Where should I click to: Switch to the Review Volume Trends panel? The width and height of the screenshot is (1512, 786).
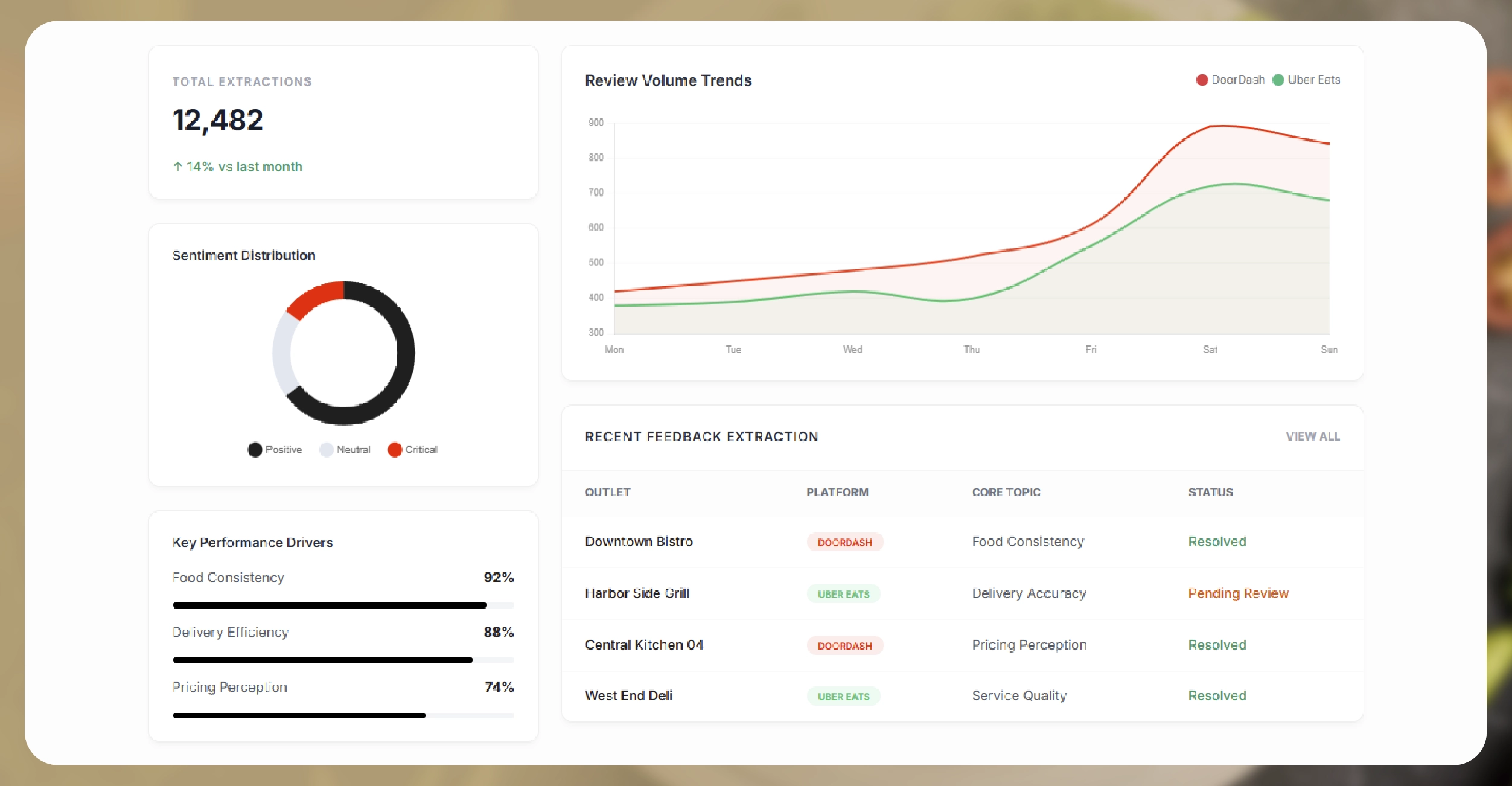coord(667,80)
